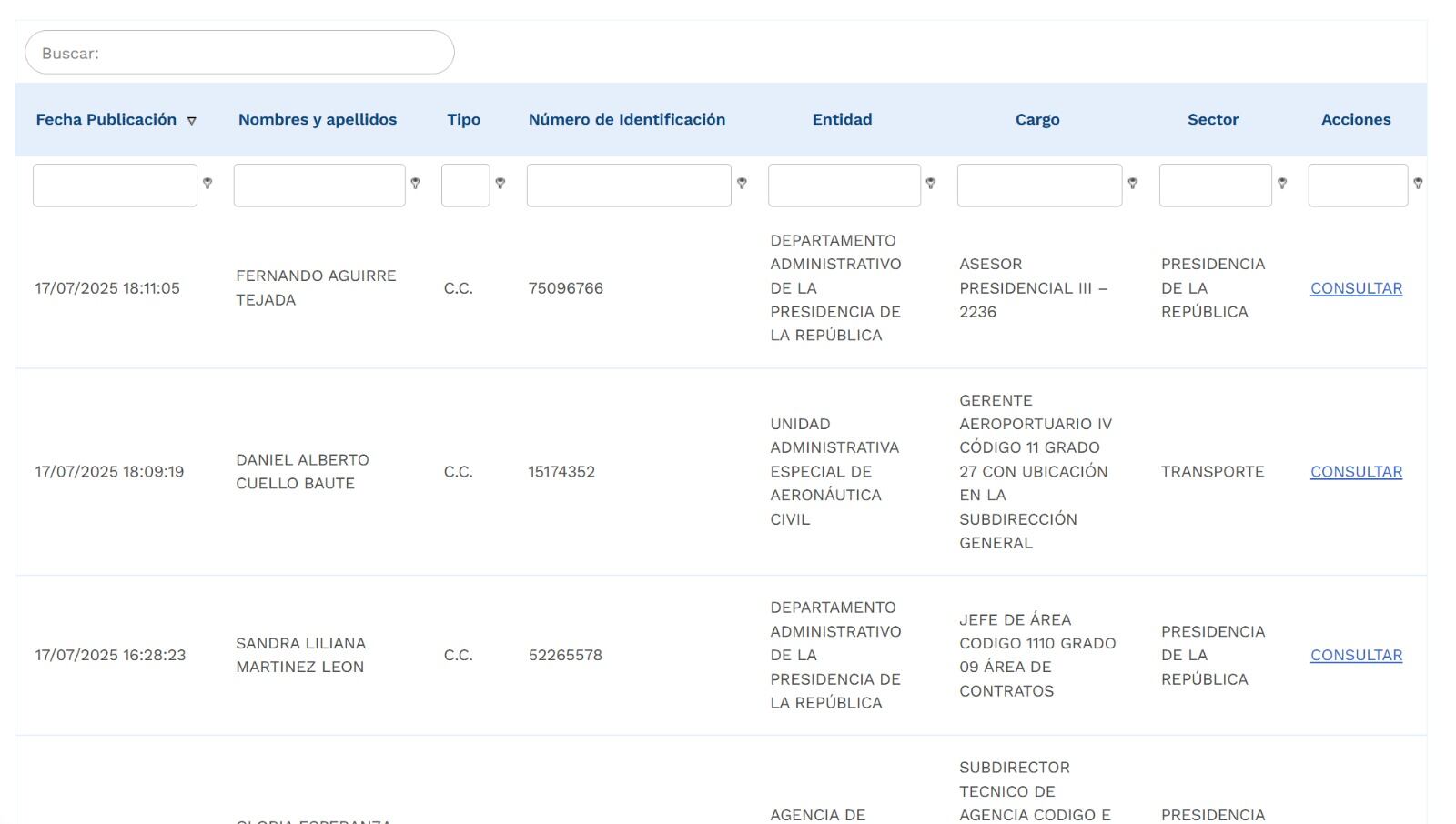
Task: Focus the Cargo filter text box
Action: 1039,186
